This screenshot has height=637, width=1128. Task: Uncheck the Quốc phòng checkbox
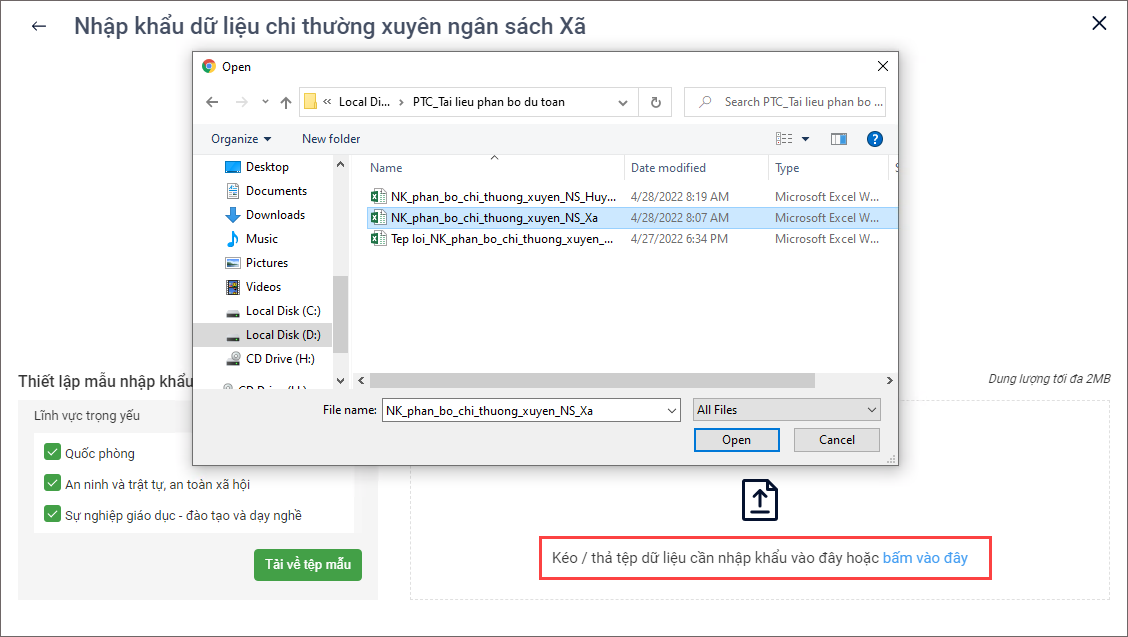pyautogui.click(x=53, y=453)
